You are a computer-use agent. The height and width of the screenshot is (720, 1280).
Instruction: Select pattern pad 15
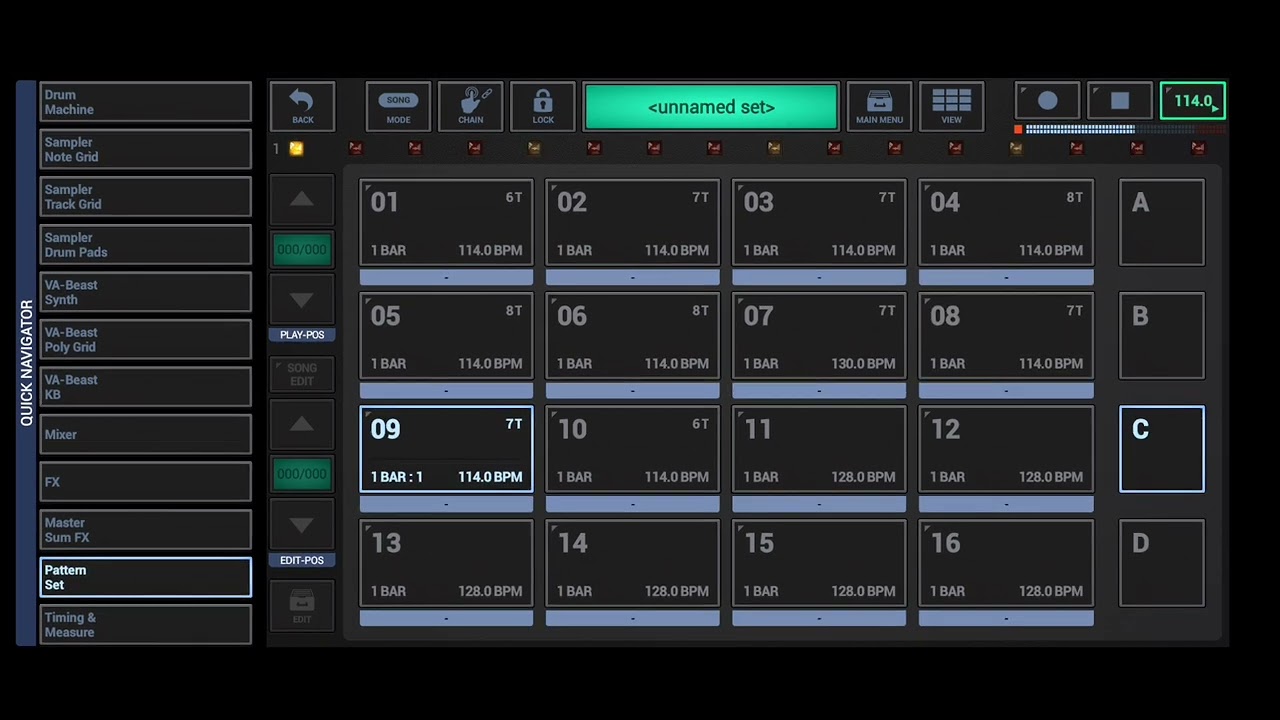pos(819,563)
